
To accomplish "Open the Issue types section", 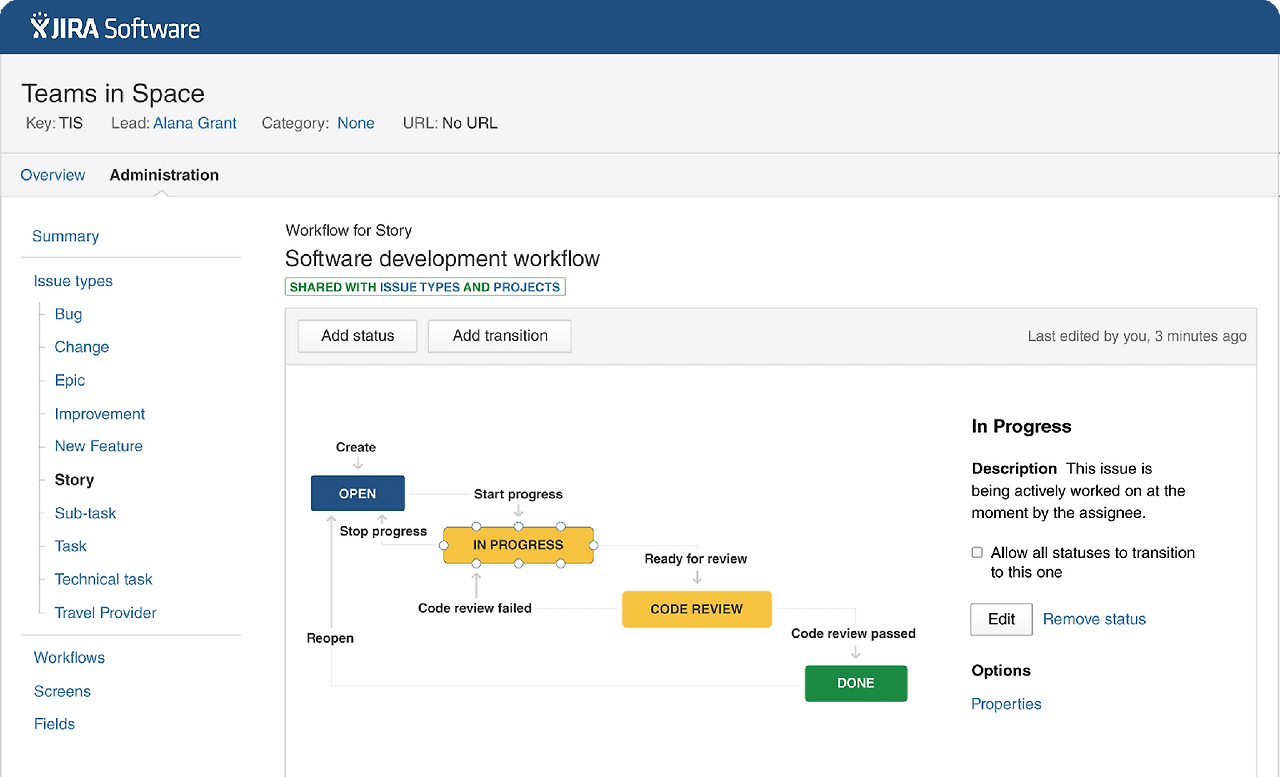I will click(x=73, y=281).
